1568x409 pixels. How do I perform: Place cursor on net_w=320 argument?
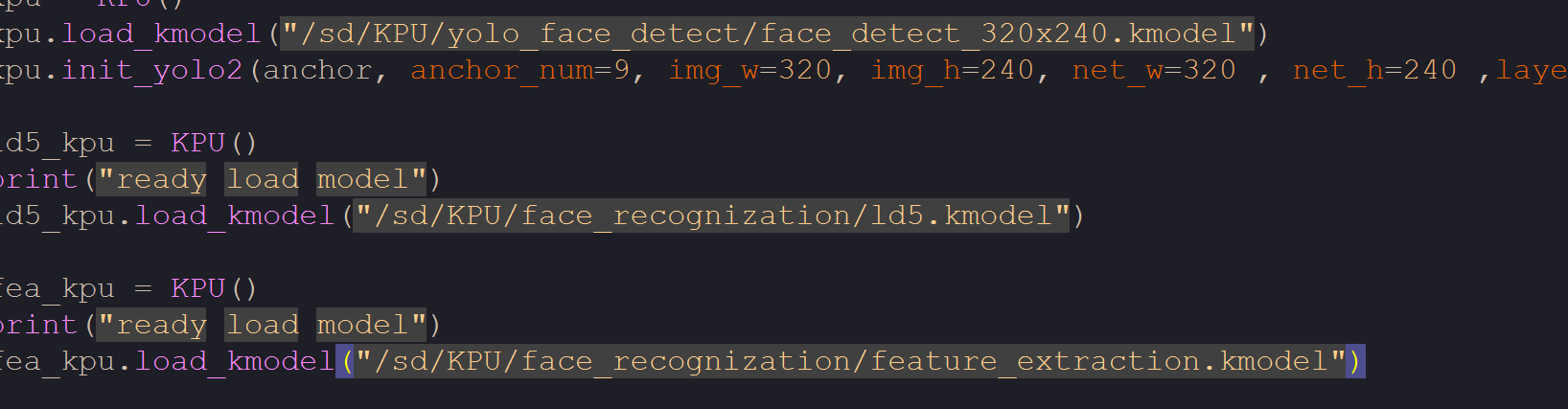pos(1154,71)
